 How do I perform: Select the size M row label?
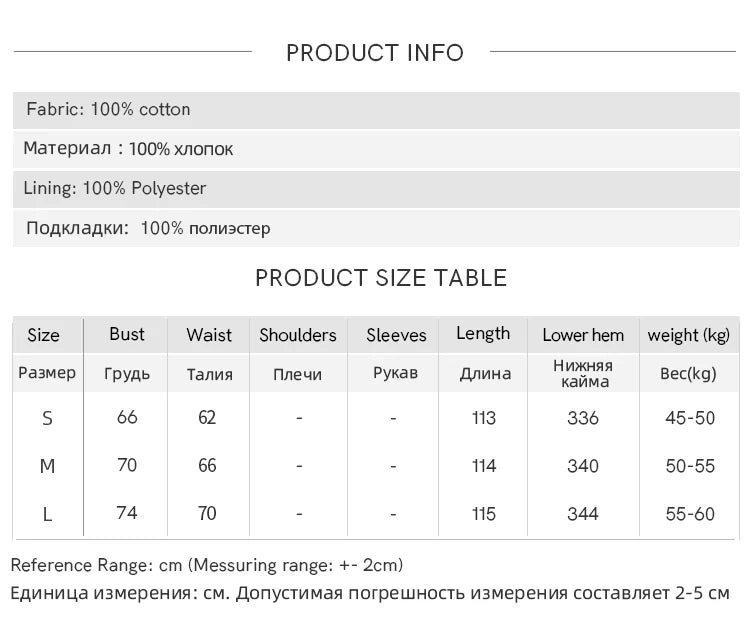[47, 466]
